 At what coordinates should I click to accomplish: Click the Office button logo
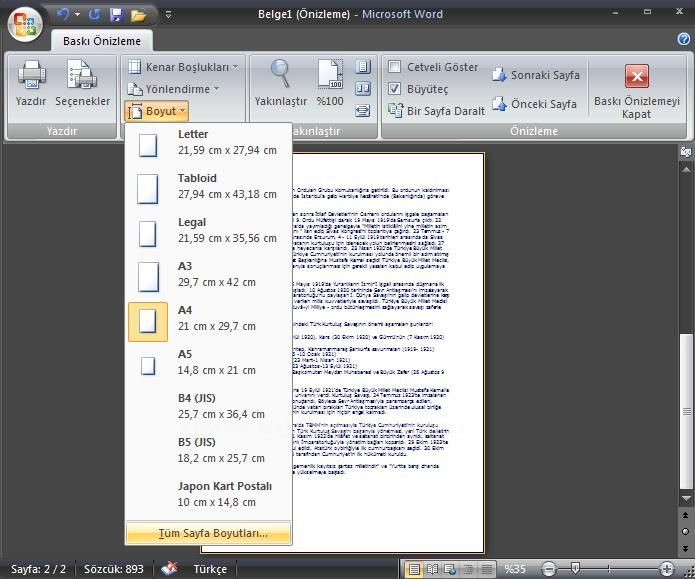tap(25, 24)
